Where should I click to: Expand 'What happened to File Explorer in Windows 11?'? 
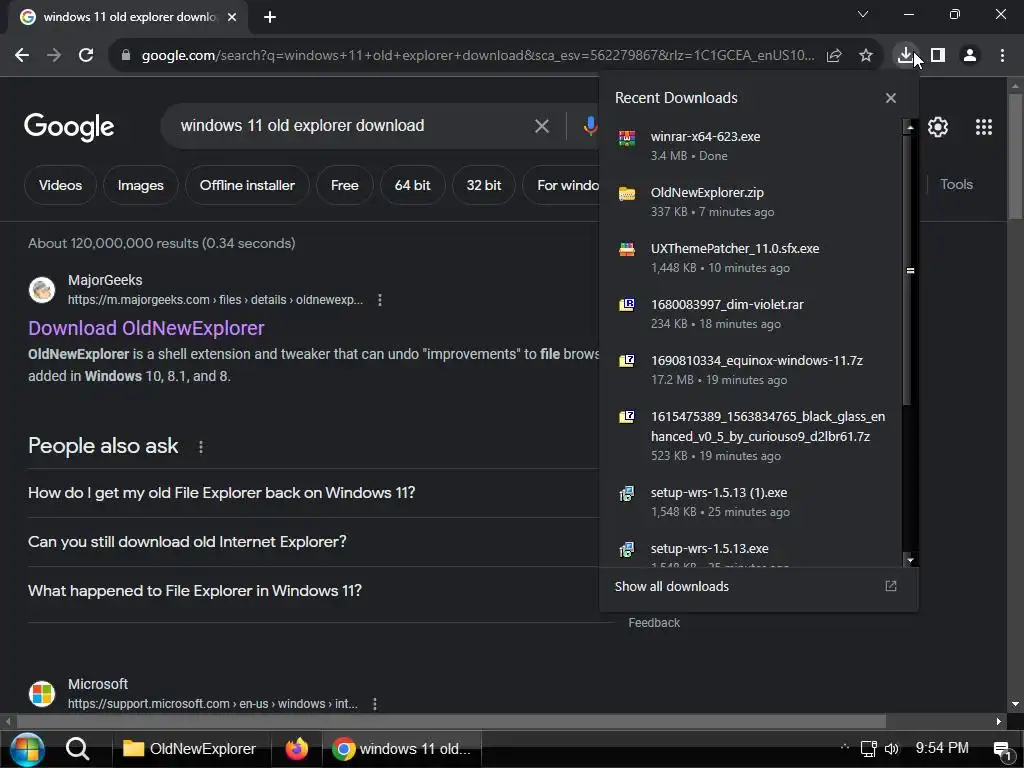coord(313,591)
